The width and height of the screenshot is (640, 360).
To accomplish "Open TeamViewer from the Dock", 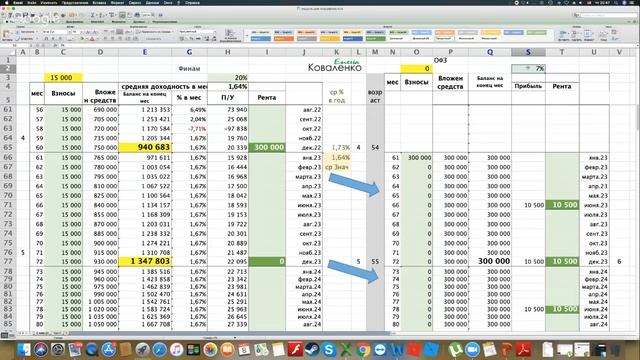I will (x=380, y=350).
